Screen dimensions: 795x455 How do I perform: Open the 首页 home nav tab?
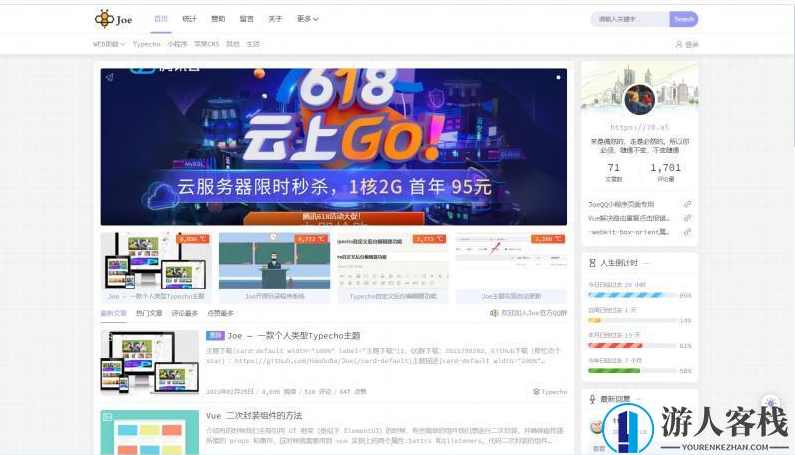[161, 19]
